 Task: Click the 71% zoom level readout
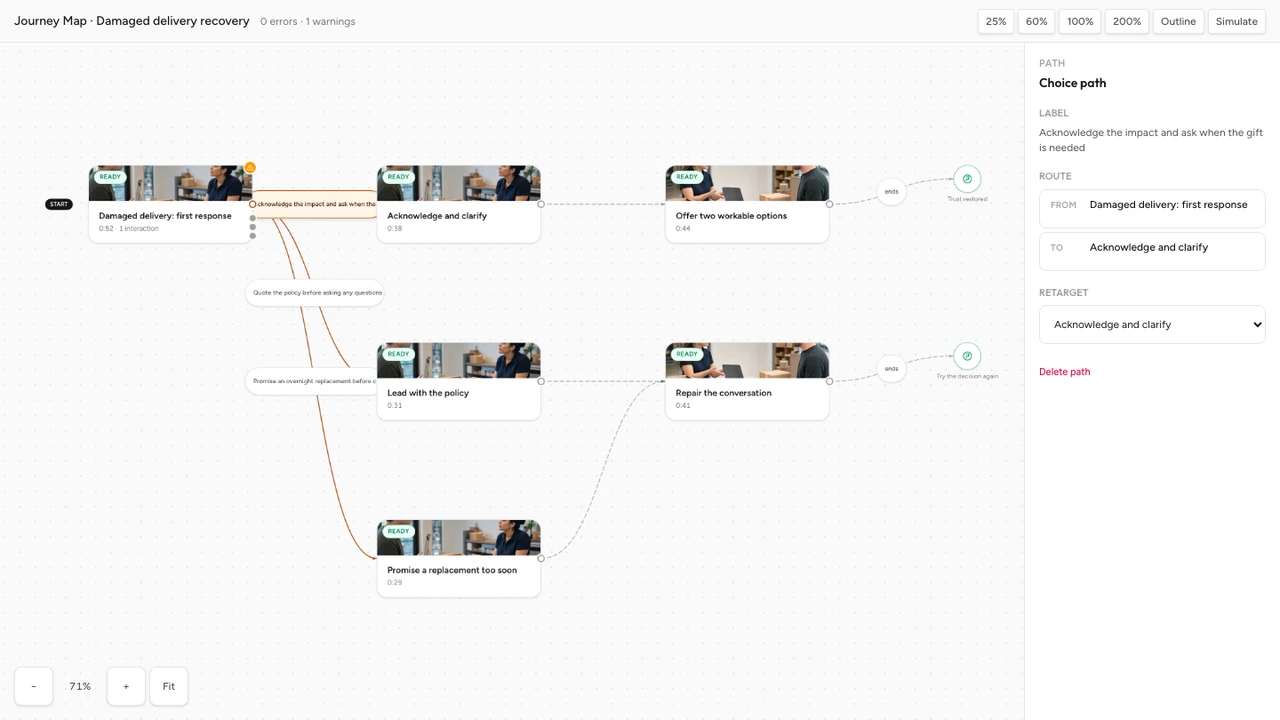(x=80, y=686)
